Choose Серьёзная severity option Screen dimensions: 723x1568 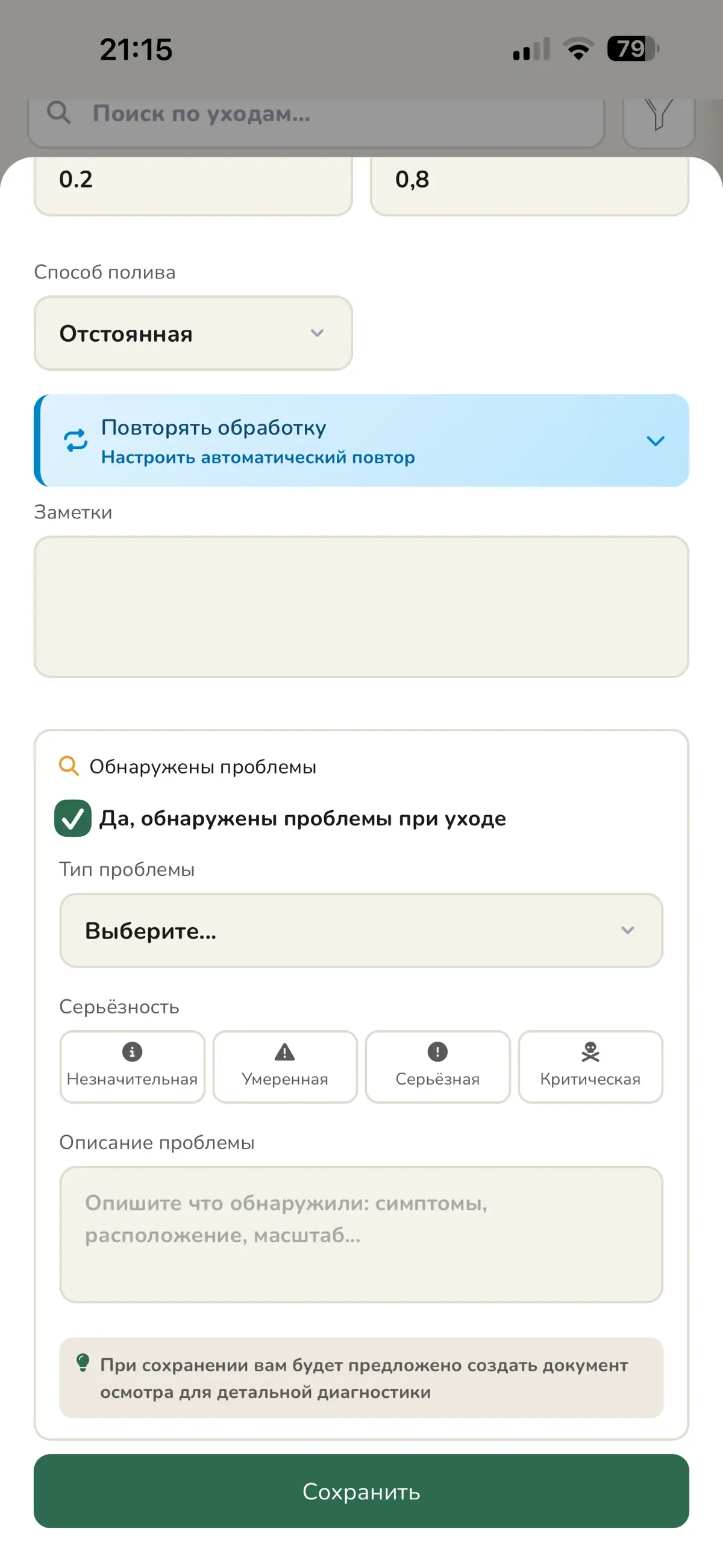(437, 1066)
